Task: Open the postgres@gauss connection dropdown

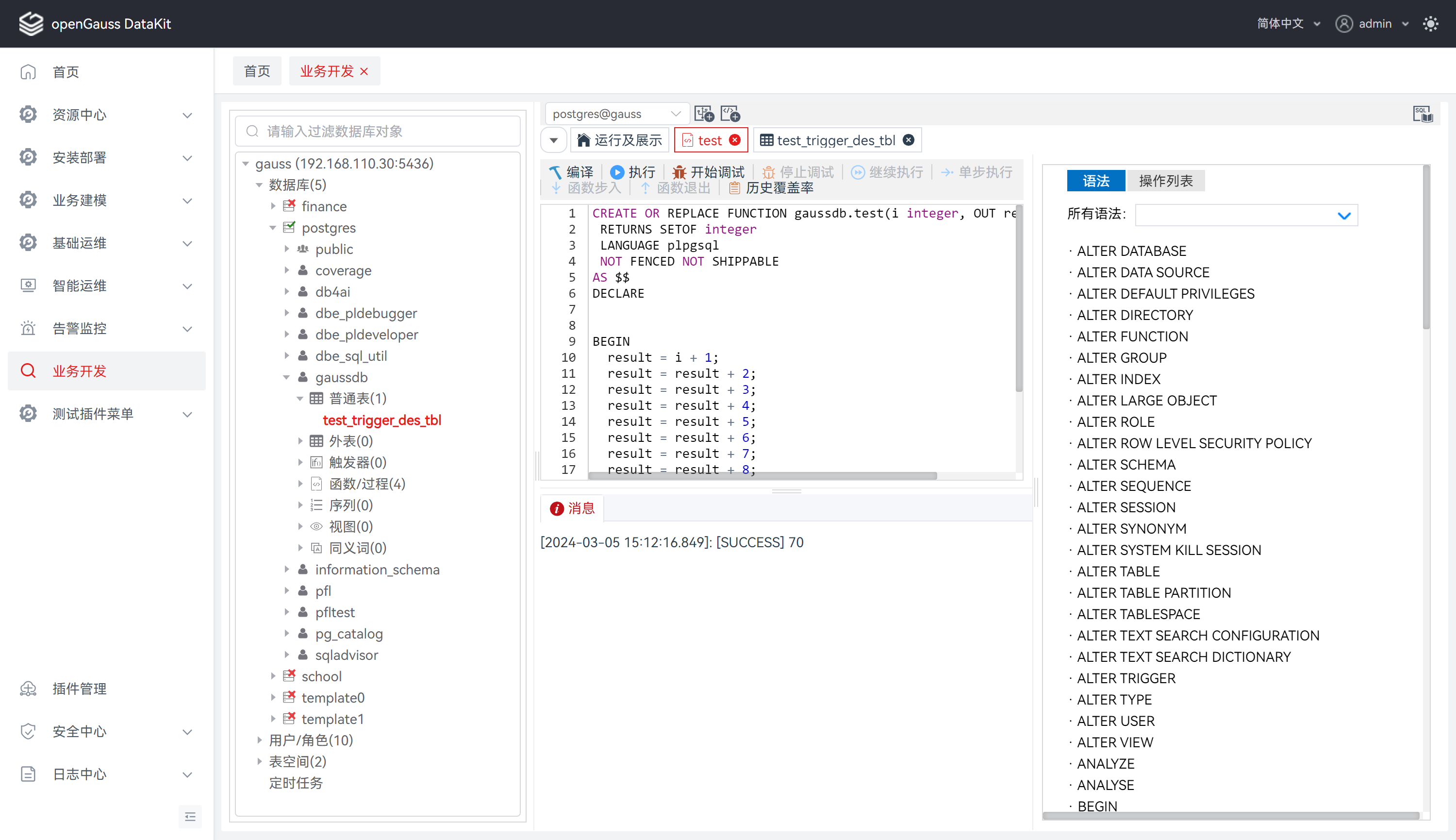Action: (x=616, y=114)
